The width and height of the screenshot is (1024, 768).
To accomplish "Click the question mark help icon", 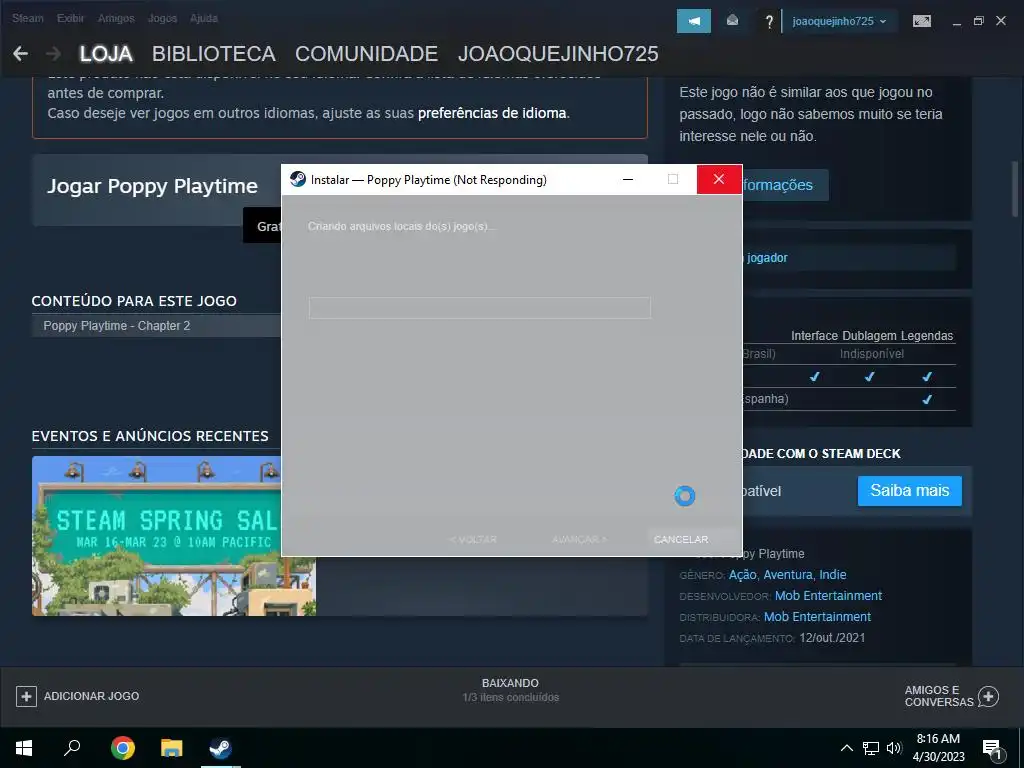I will pos(769,22).
